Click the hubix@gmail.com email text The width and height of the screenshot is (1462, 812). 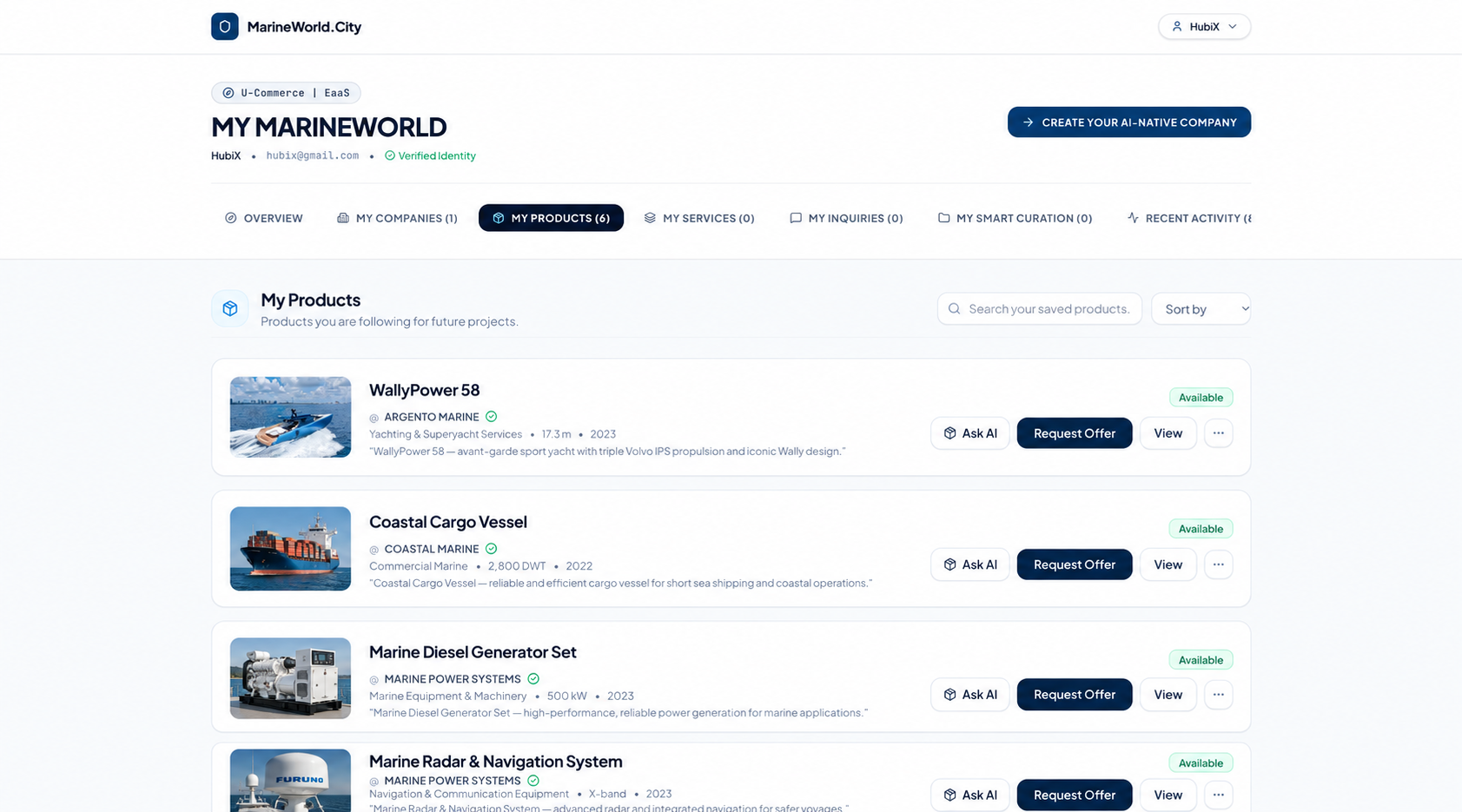click(x=313, y=156)
